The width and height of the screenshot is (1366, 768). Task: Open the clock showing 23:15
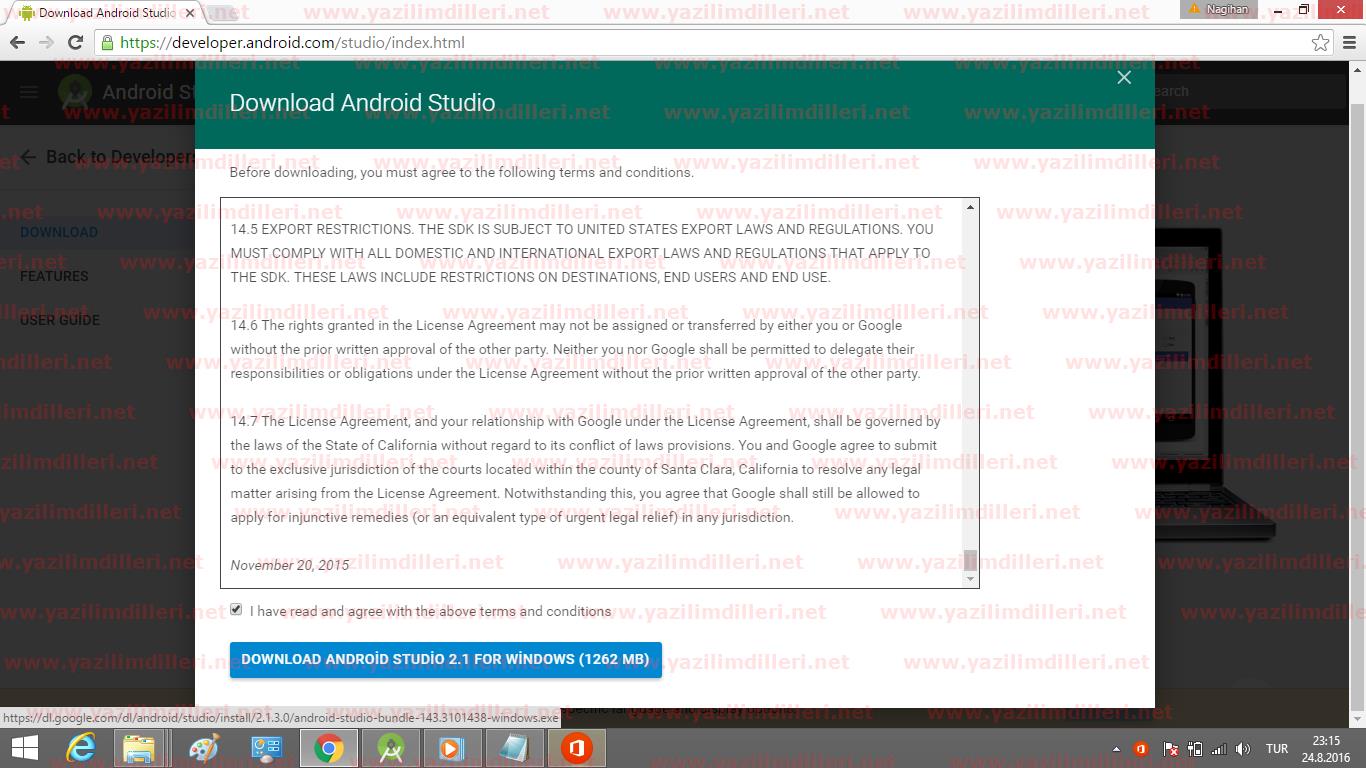click(x=1327, y=748)
